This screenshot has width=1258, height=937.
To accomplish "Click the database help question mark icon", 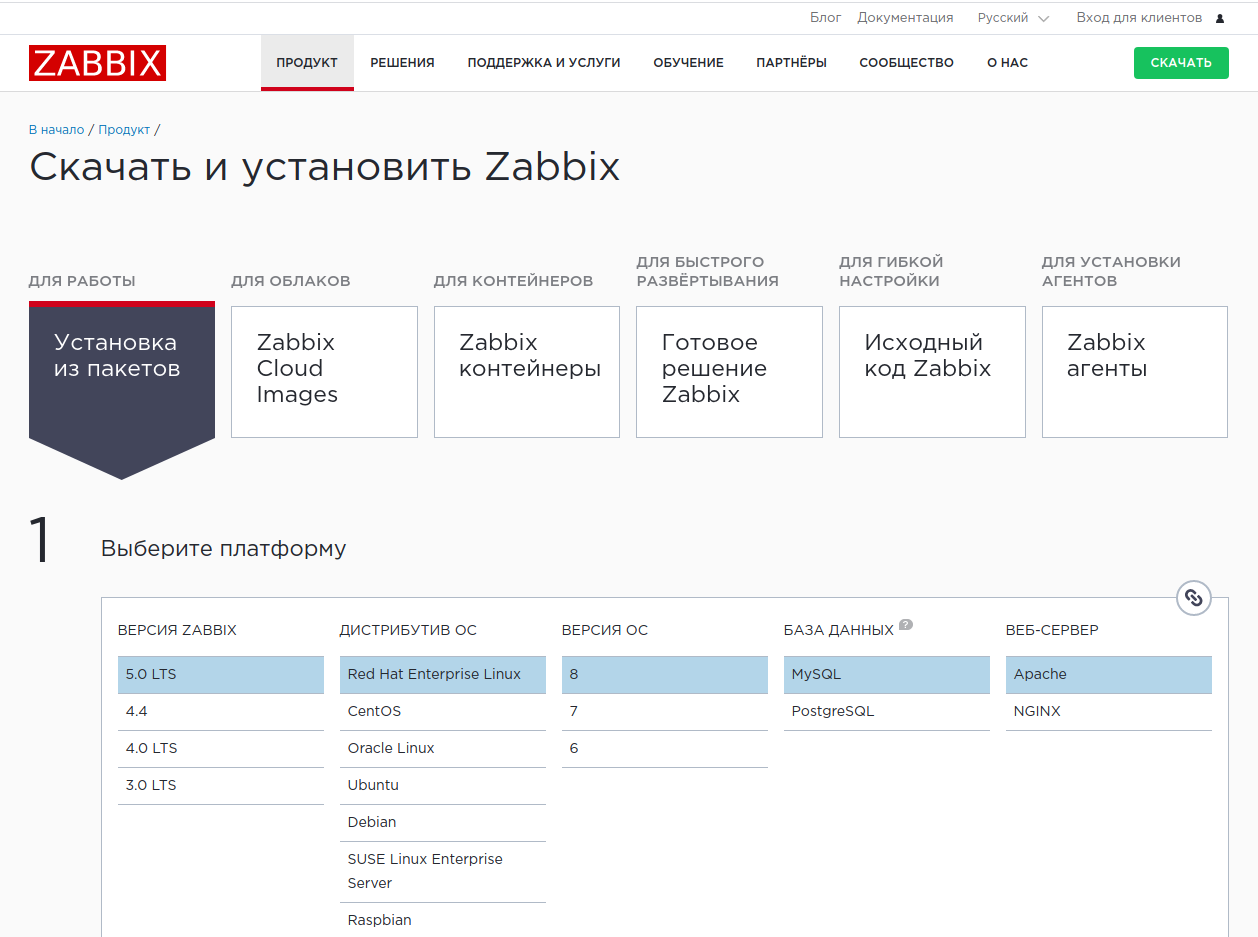I will click(906, 625).
